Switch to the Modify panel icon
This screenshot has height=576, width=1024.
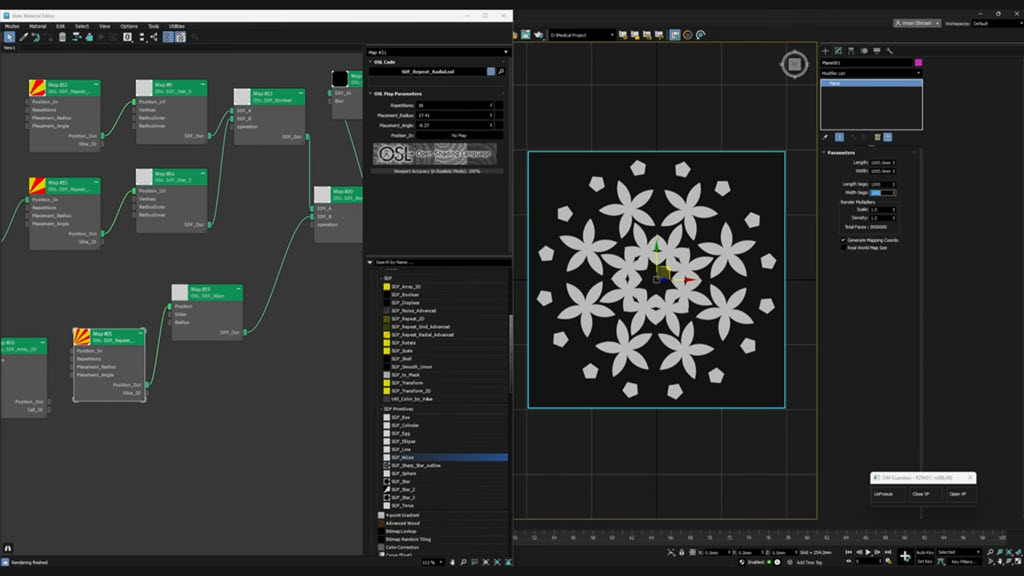click(838, 51)
